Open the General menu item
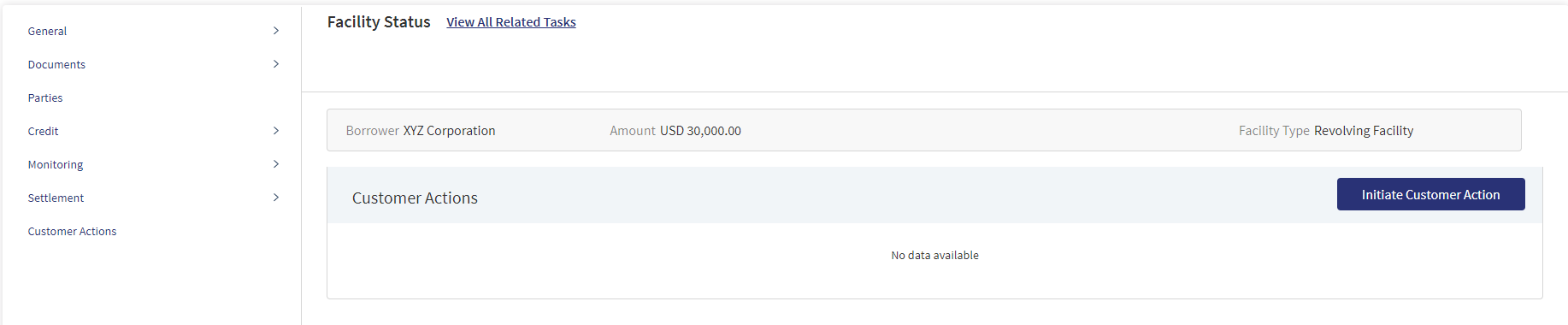The image size is (1568, 325). 47,31
